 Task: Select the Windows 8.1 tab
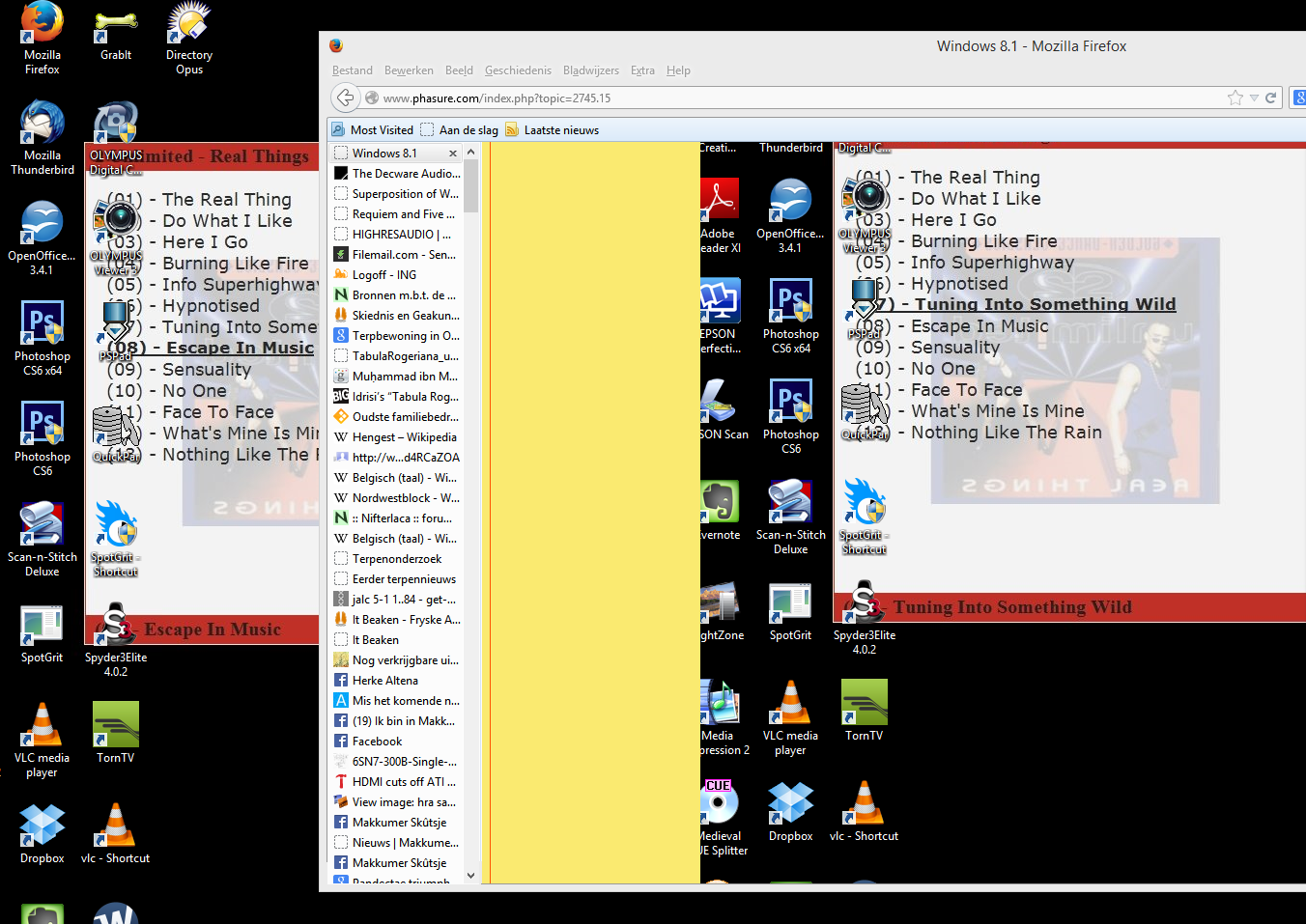coord(396,154)
